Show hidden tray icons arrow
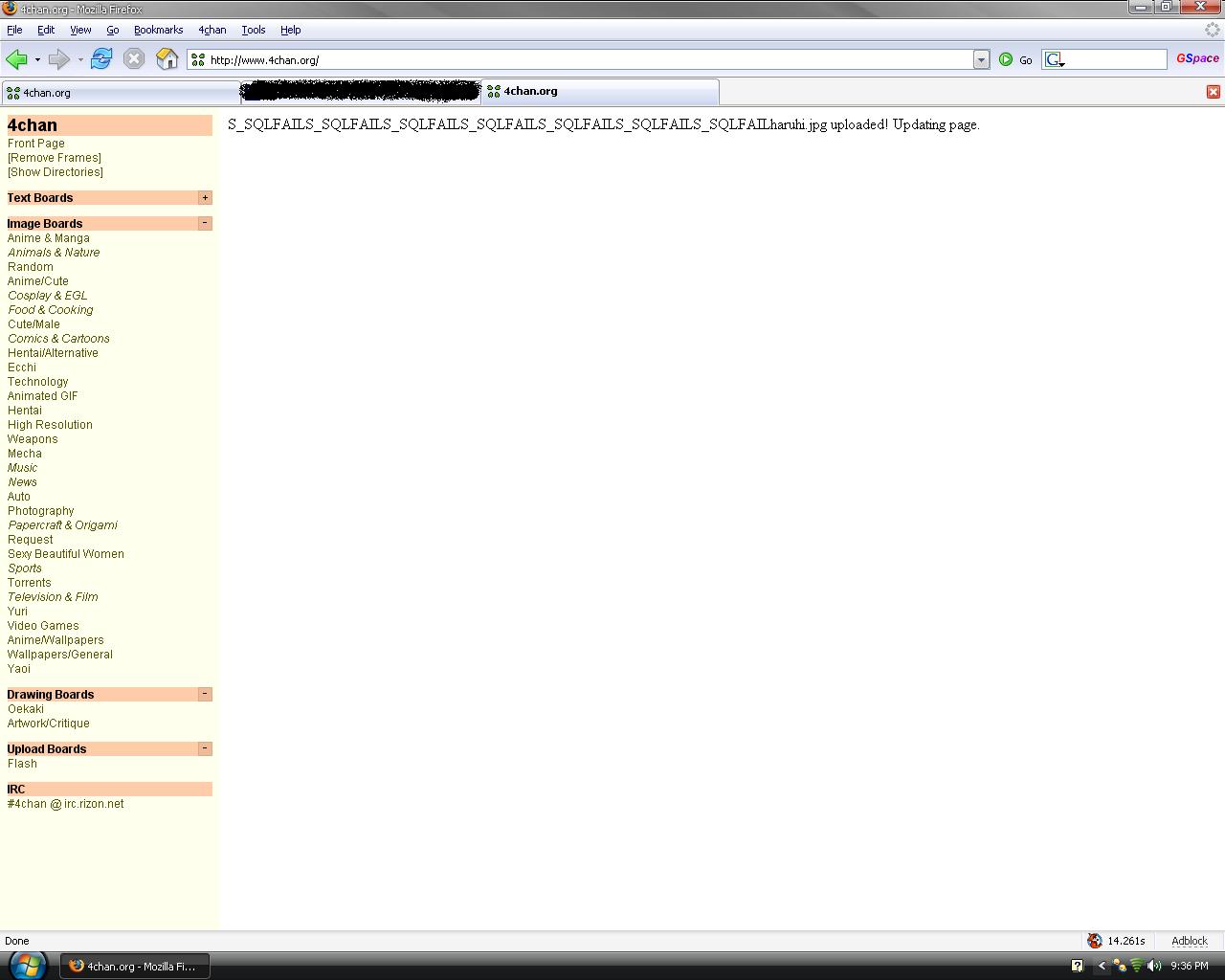The image size is (1225, 980). click(1101, 966)
